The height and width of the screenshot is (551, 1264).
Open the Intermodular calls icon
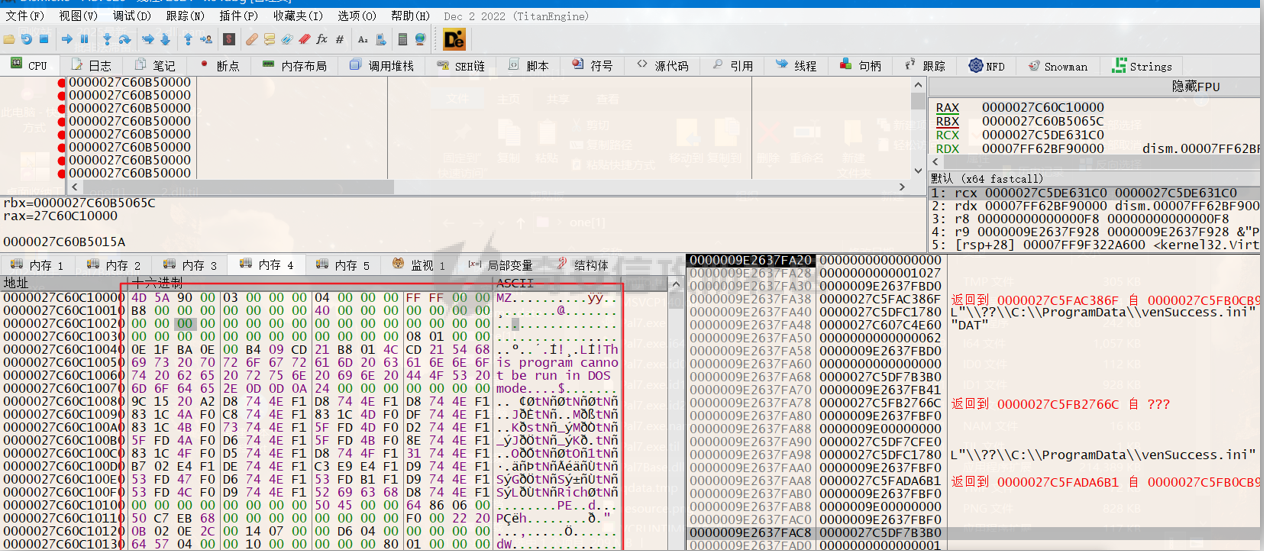point(381,39)
